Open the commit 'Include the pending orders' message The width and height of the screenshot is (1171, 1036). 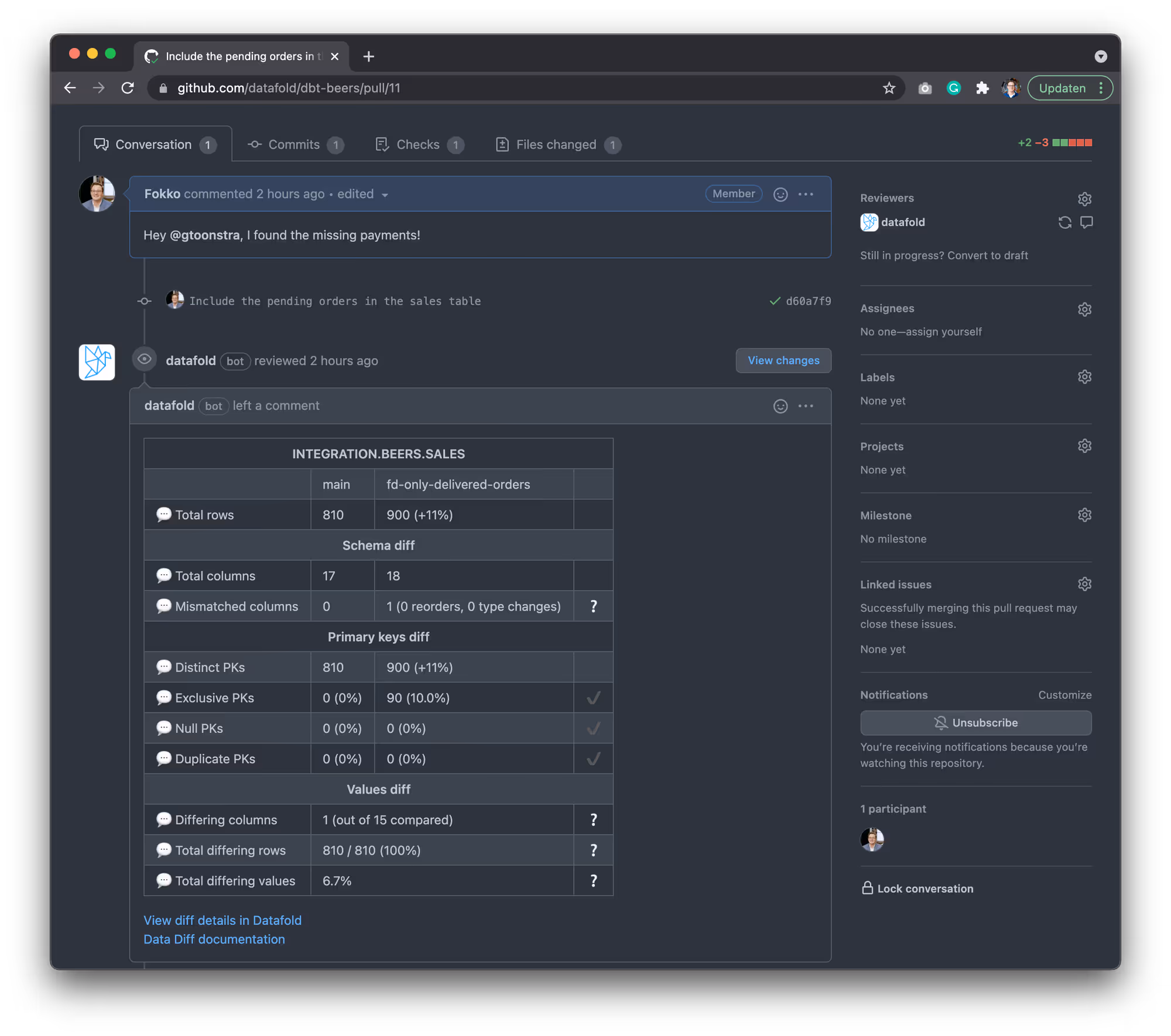[335, 301]
